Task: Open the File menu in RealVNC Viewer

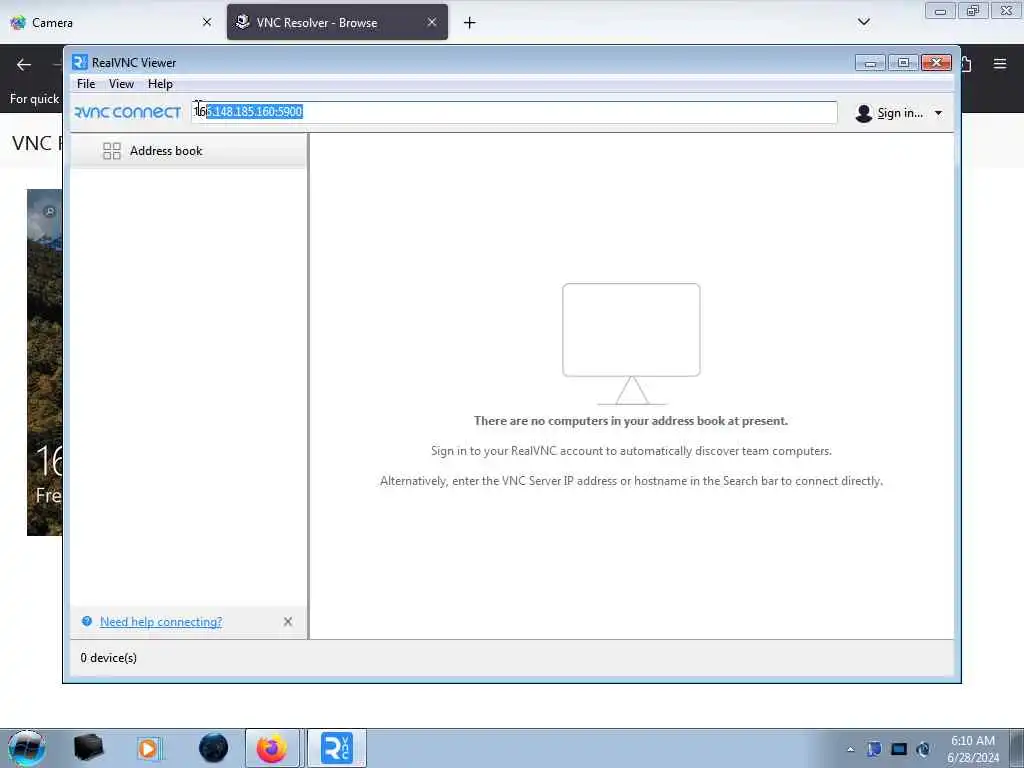Action: click(86, 84)
